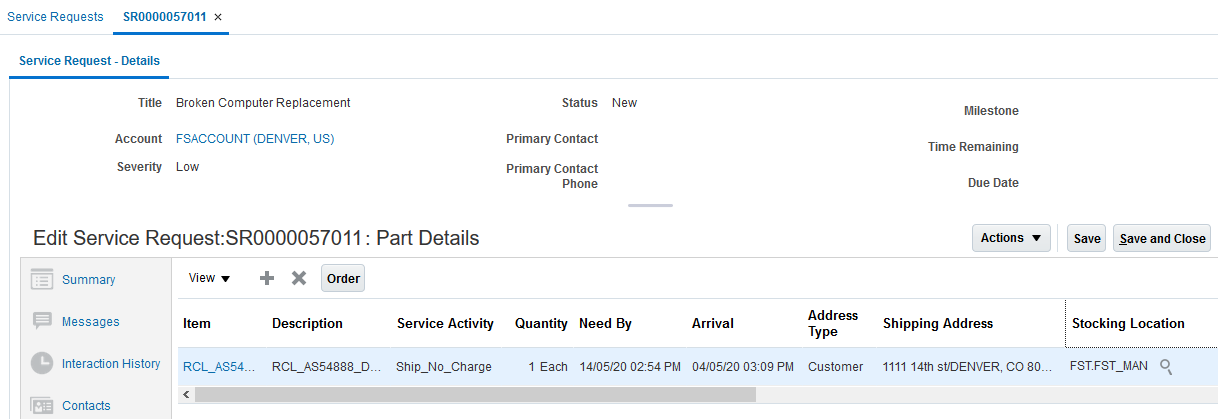
Task: Open the Contacts sidebar icon
Action: [x=42, y=406]
